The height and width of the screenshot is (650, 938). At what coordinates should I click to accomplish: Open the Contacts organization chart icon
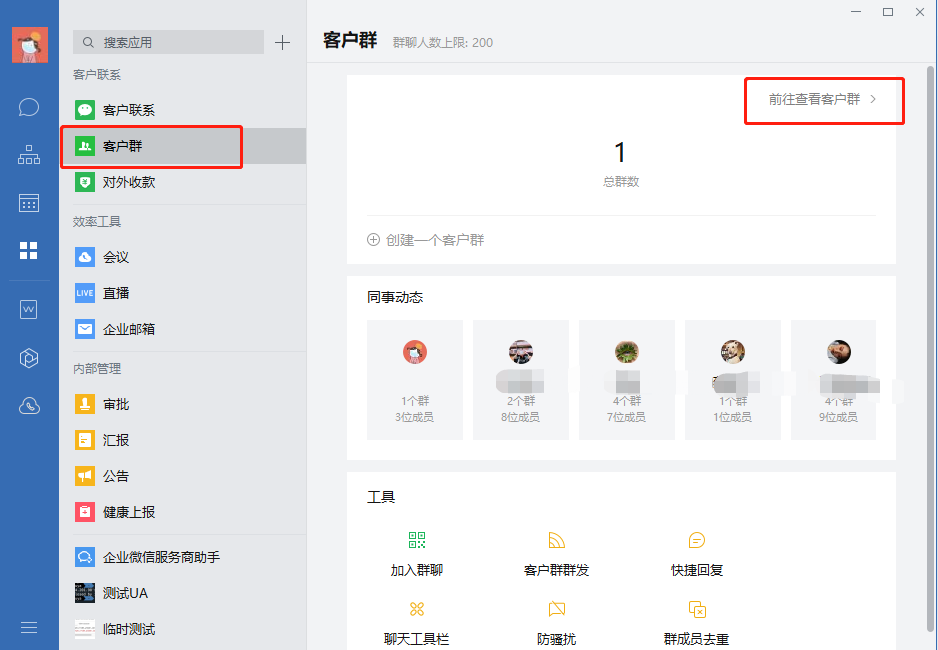[29, 155]
